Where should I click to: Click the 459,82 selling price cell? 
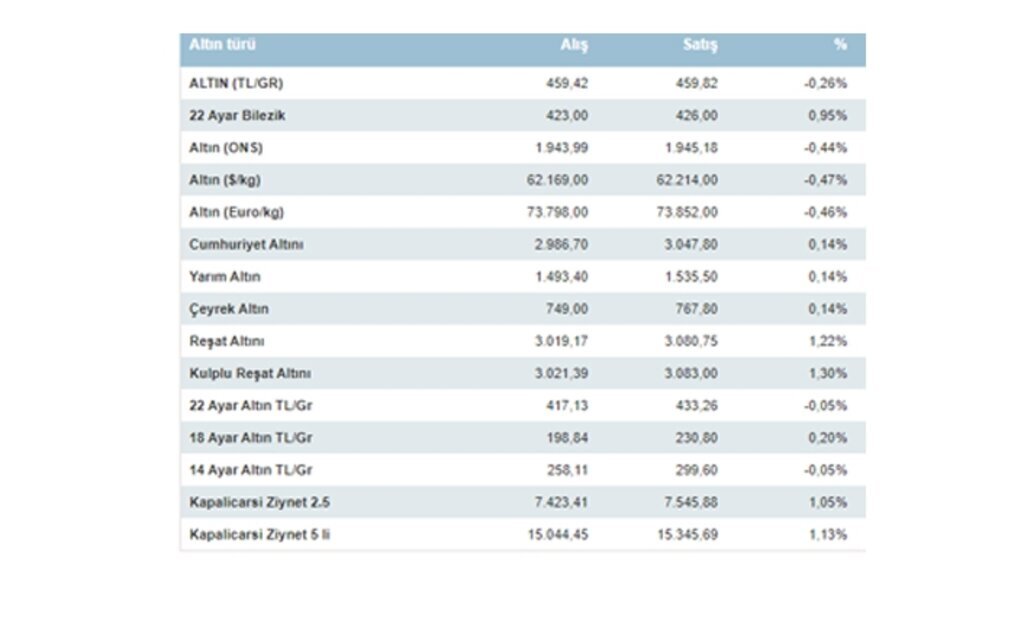pos(697,83)
